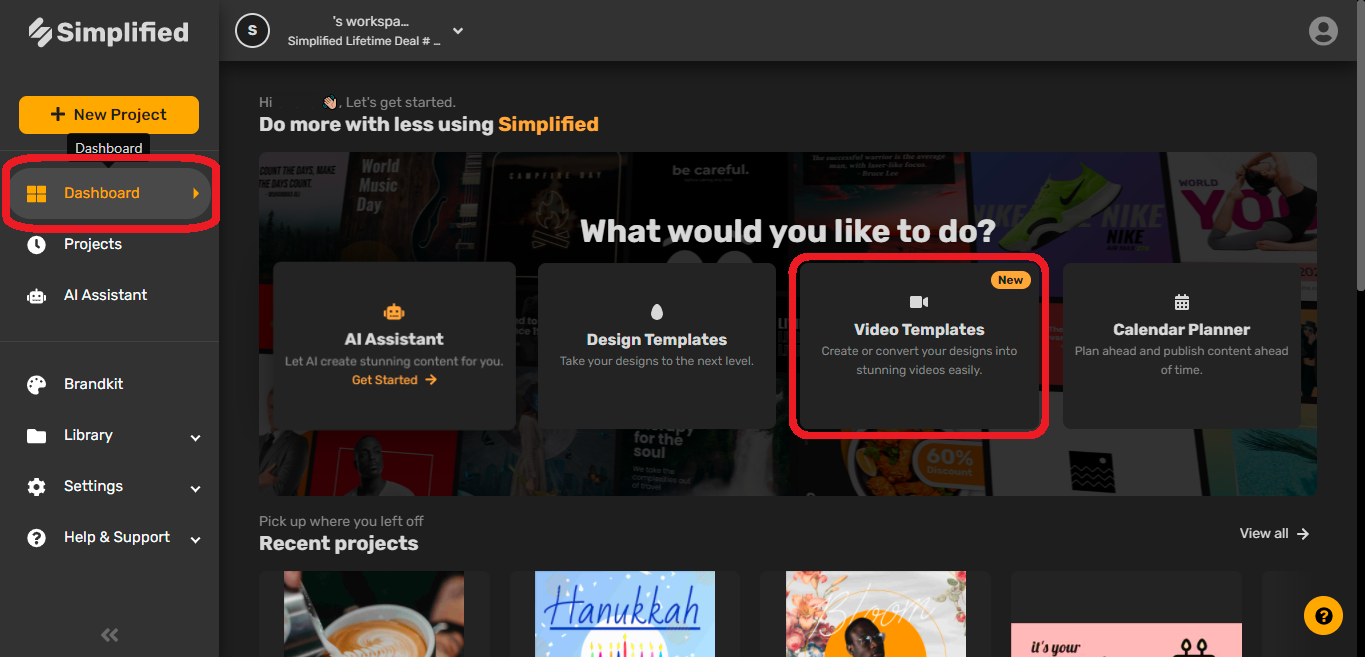Expand the Settings chevron
Viewport: 1365px width, 657px height.
point(196,488)
